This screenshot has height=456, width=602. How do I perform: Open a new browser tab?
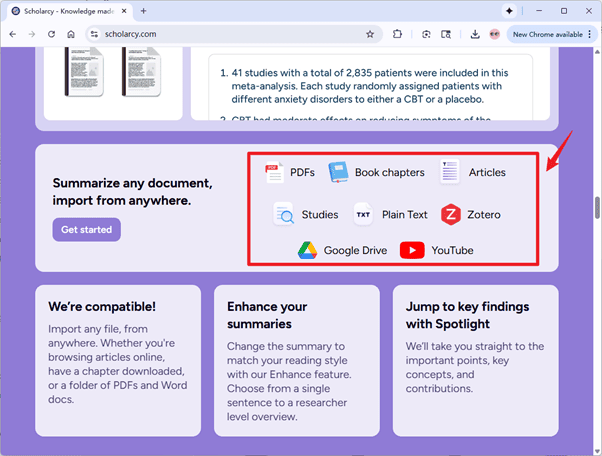[144, 11]
